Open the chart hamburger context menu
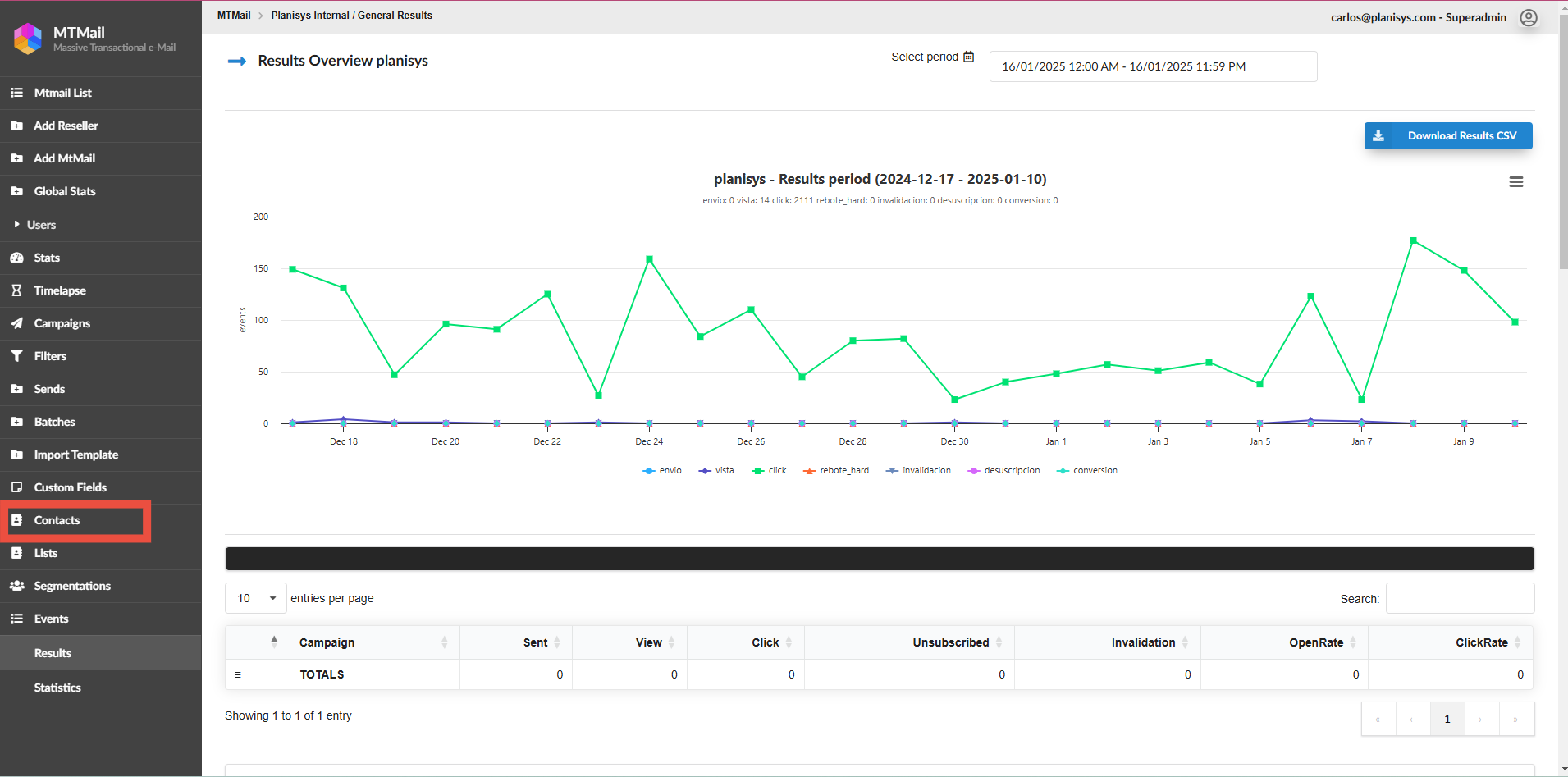This screenshot has height=777, width=1568. 1515,182
